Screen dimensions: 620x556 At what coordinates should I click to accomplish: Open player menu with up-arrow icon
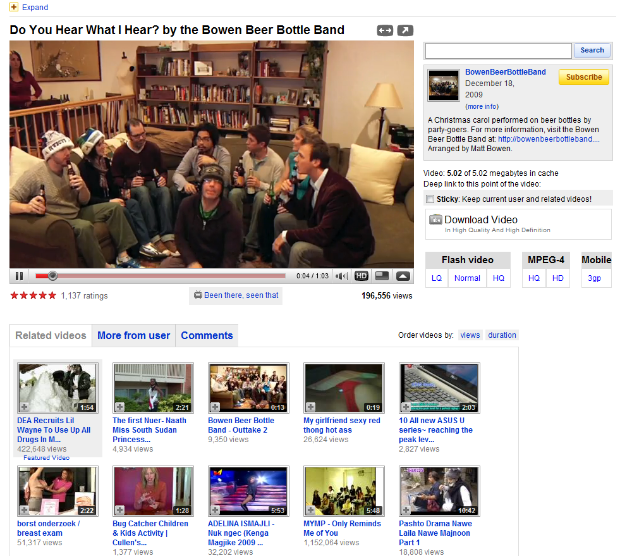coord(403,276)
